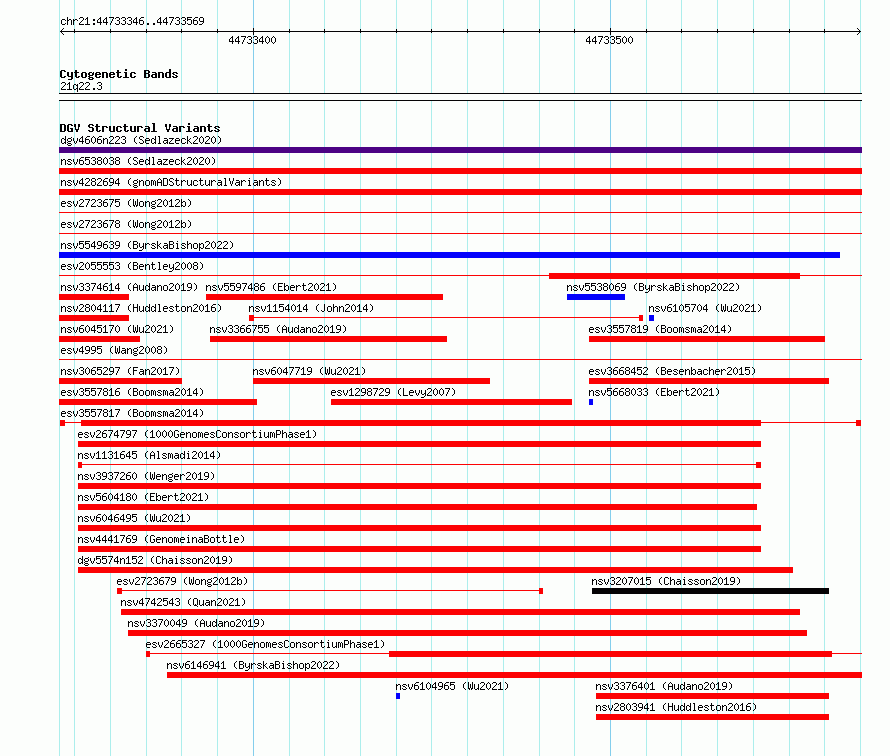Click the 44733400 ruler position label
The image size is (890, 756).
pyautogui.click(x=252, y=40)
